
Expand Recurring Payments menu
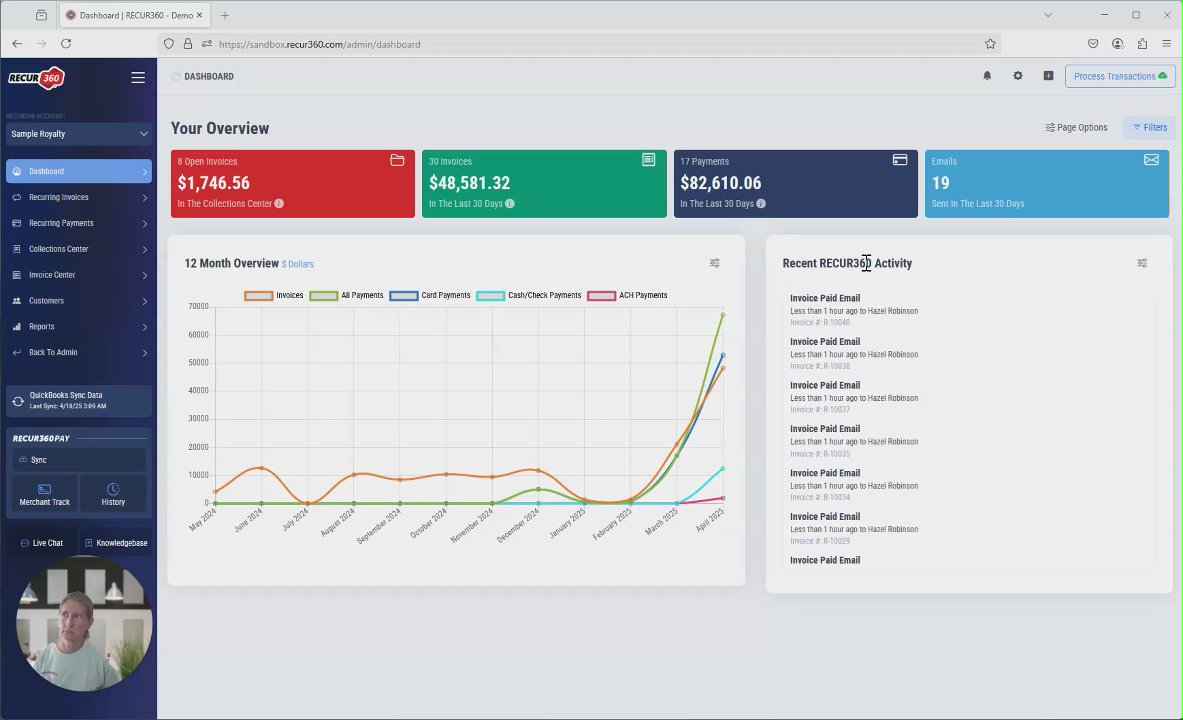click(x=78, y=223)
